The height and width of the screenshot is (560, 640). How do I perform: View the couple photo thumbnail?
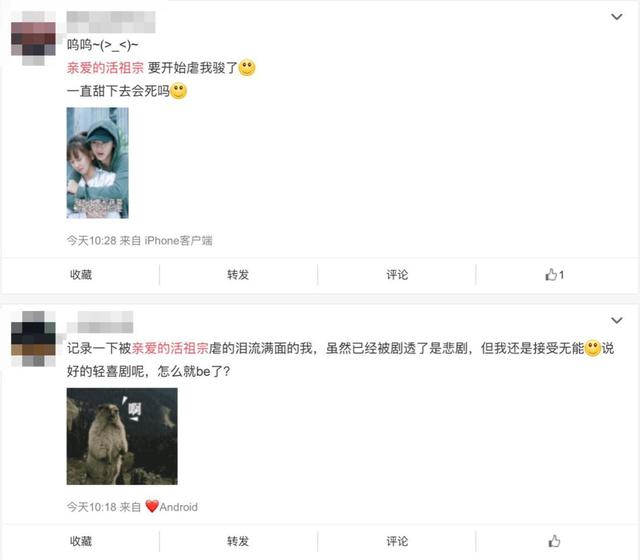[98, 163]
